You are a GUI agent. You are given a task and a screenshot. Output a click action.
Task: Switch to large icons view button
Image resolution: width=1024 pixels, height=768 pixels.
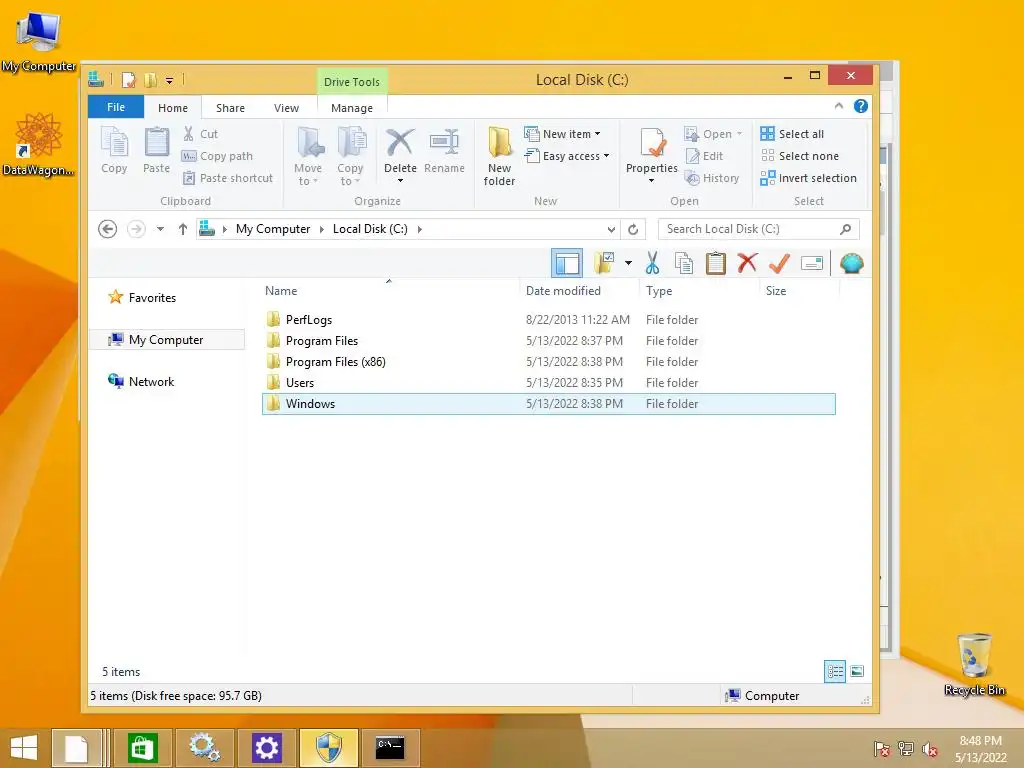click(x=857, y=671)
